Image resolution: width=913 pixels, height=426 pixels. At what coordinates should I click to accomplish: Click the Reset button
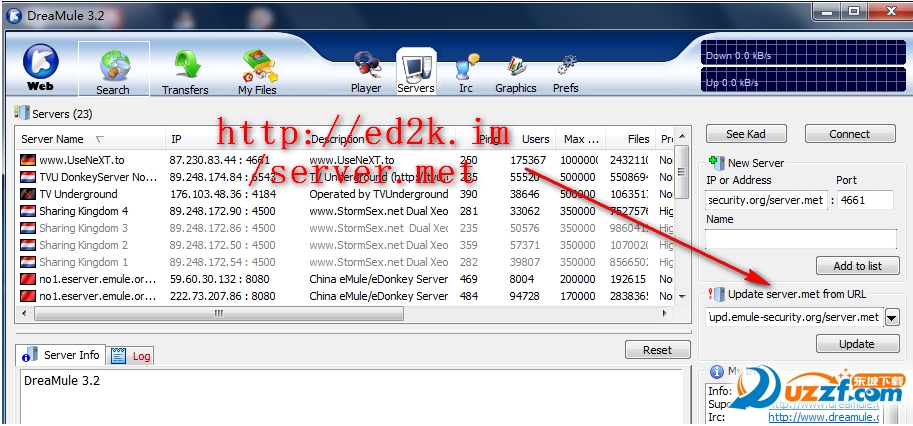[657, 350]
